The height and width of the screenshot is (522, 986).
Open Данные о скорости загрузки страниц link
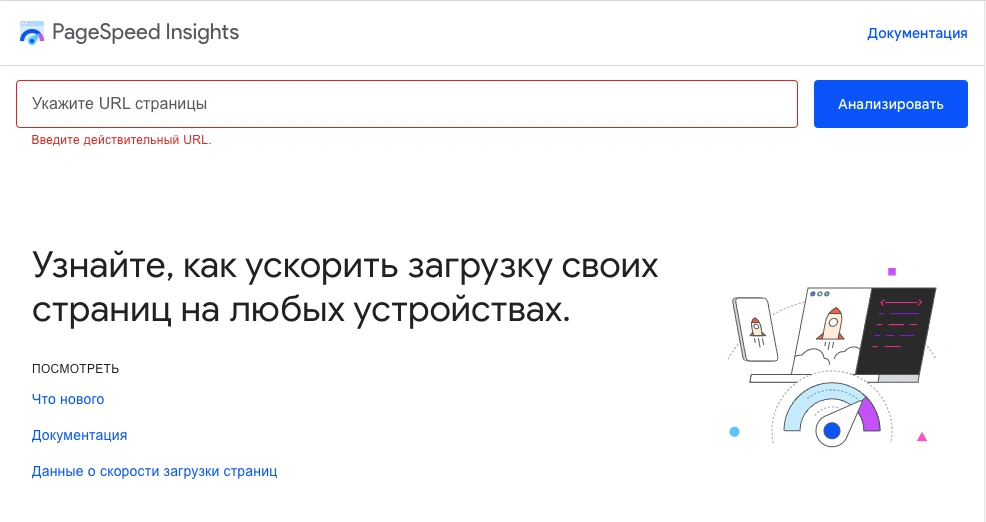[x=154, y=471]
